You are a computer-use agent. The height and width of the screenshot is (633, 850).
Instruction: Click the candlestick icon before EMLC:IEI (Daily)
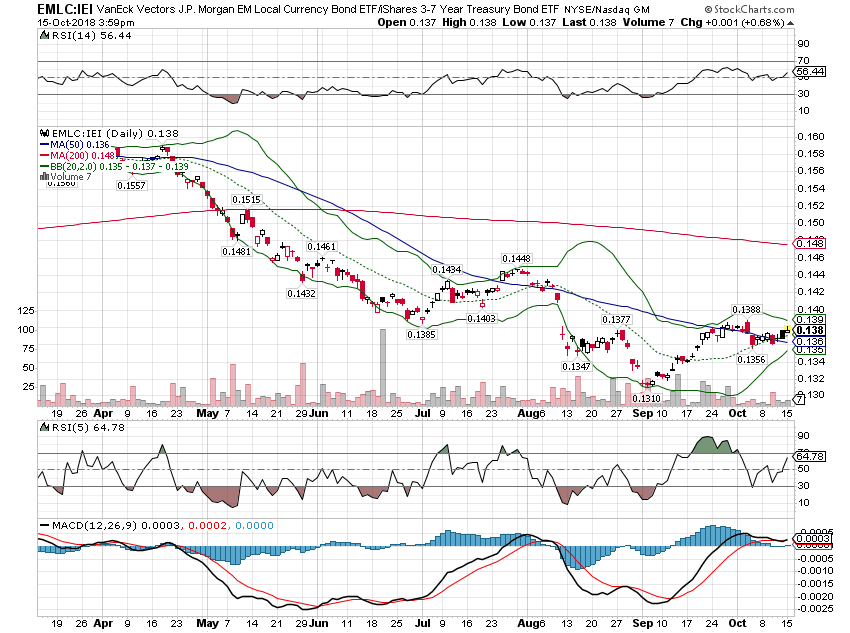pyautogui.click(x=44, y=133)
